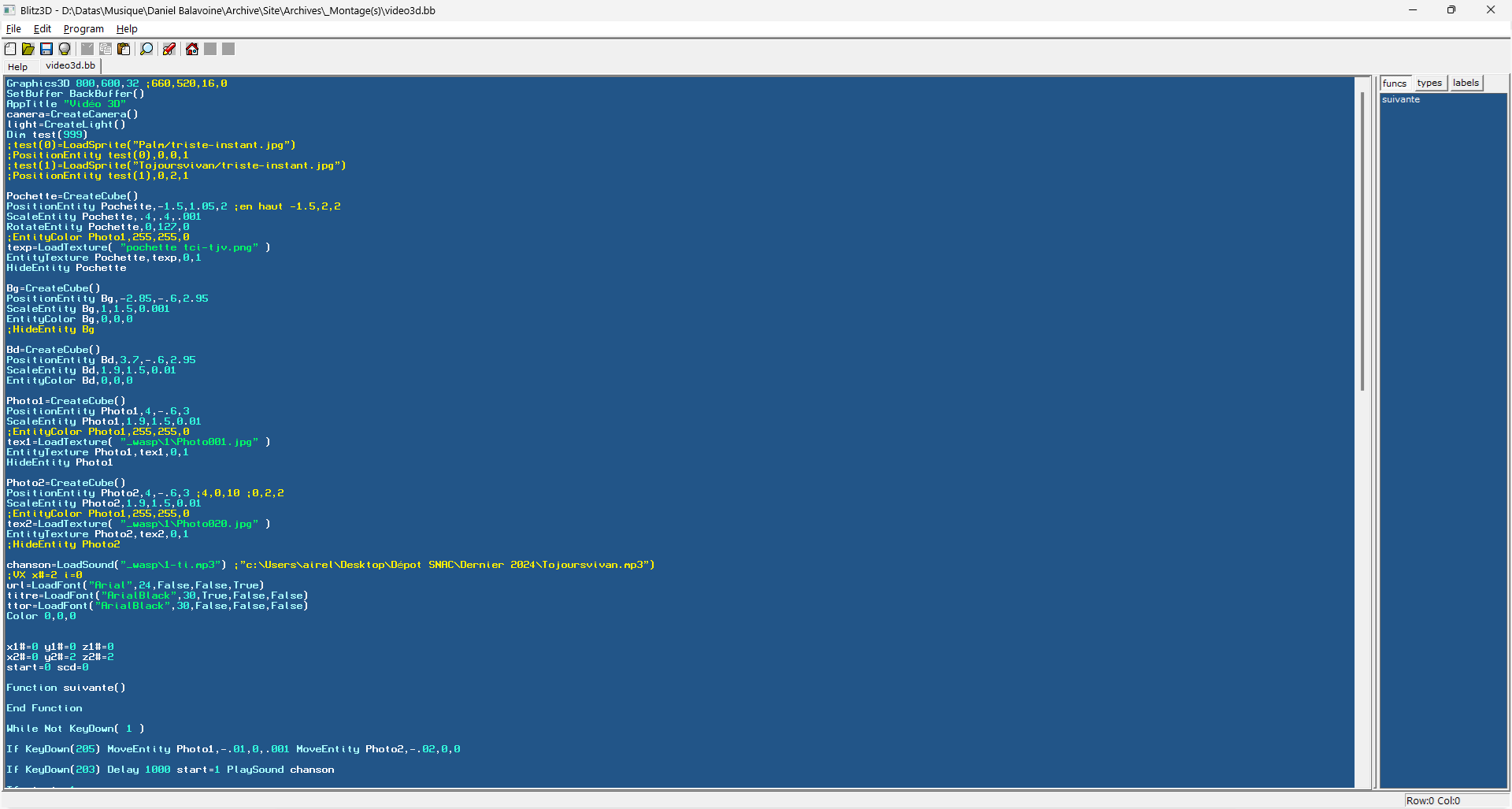This screenshot has height=809, width=1512.
Task: Select the funcs tab in the side panel
Action: 1394,83
